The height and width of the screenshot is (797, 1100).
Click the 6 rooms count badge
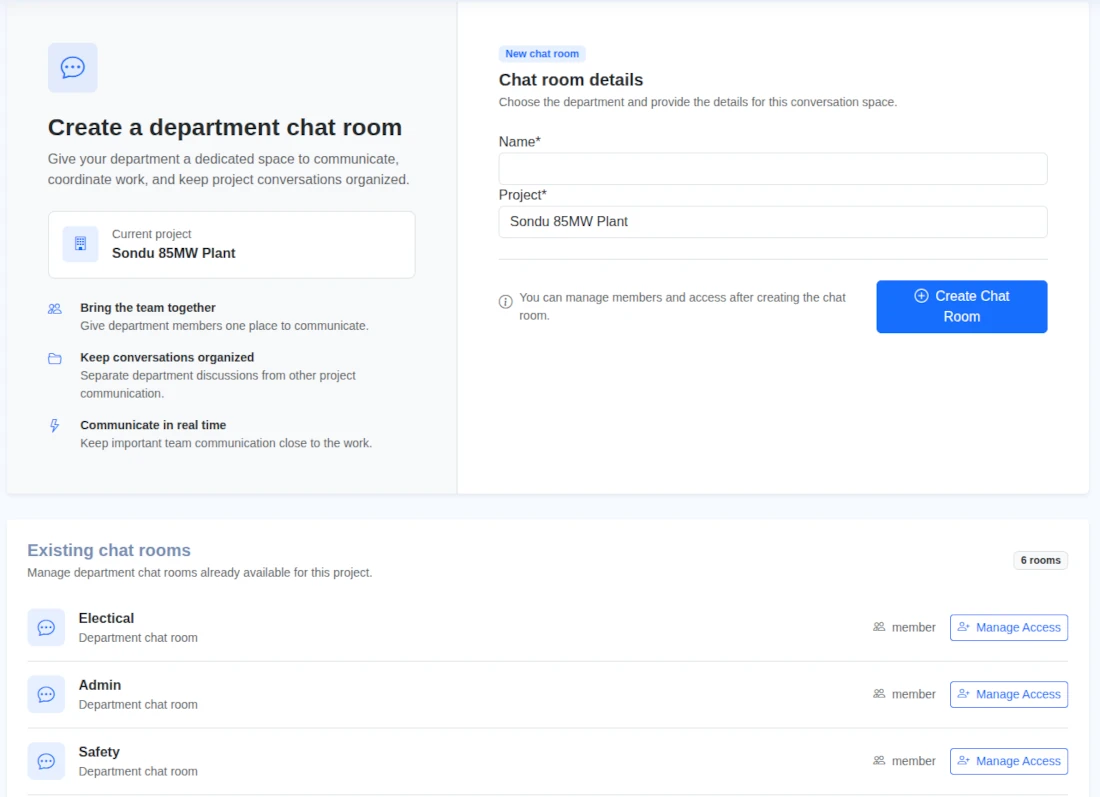point(1040,560)
